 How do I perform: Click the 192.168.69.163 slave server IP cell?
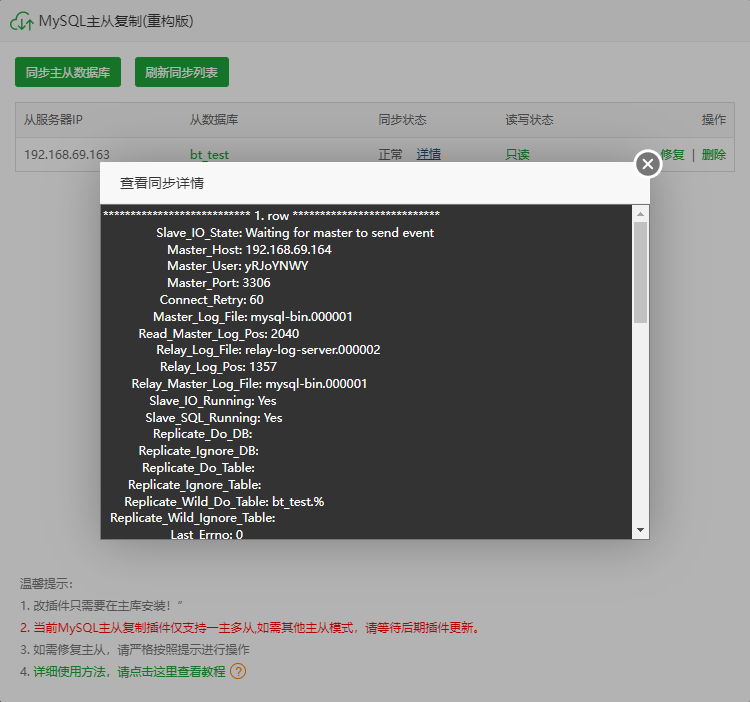67,154
